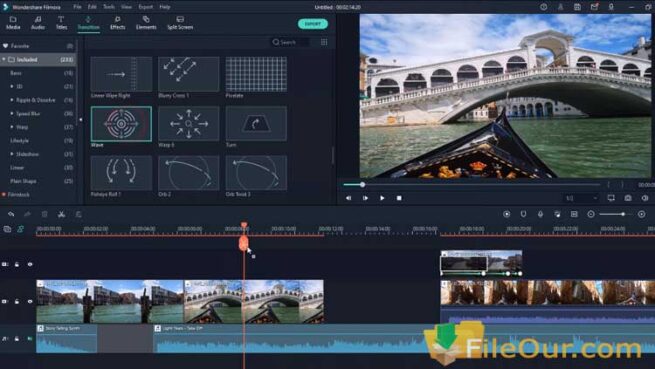This screenshot has width=655, height=369.
Task: Click the Export button
Action: tap(312, 24)
